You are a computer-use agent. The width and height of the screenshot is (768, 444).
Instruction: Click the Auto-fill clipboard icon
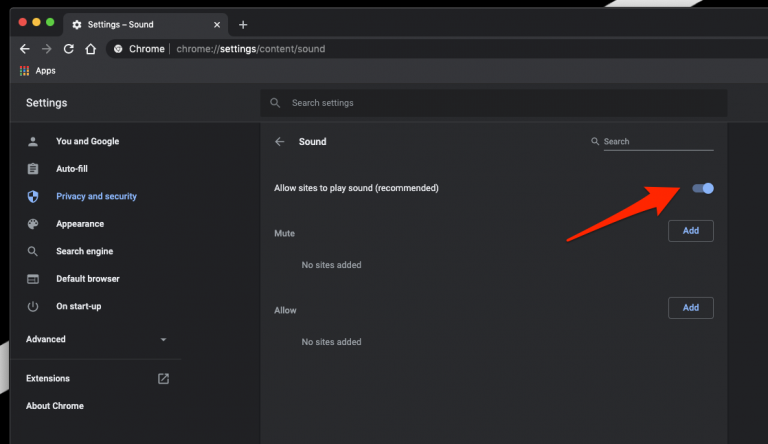pyautogui.click(x=33, y=169)
